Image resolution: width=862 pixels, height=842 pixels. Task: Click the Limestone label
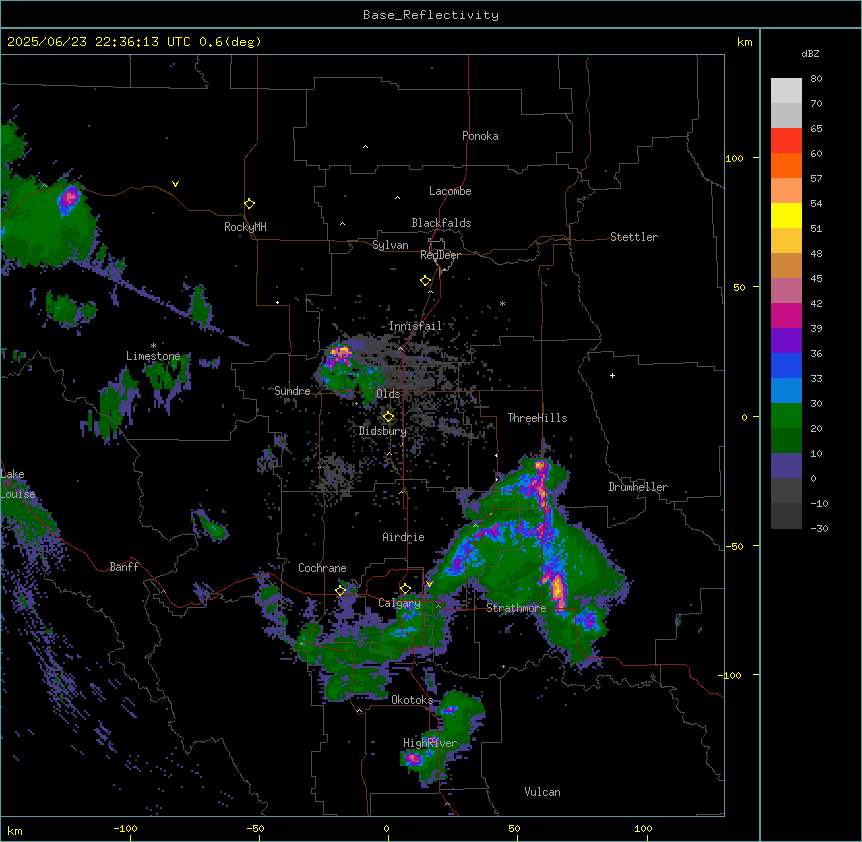pos(153,356)
